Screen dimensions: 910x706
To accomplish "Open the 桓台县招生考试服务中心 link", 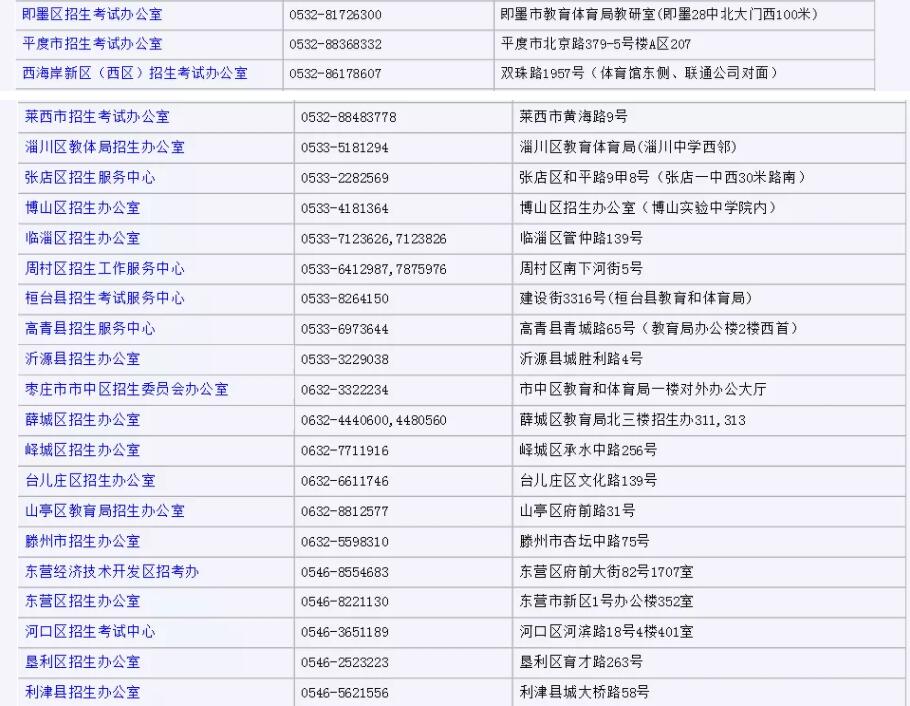I will tap(105, 298).
